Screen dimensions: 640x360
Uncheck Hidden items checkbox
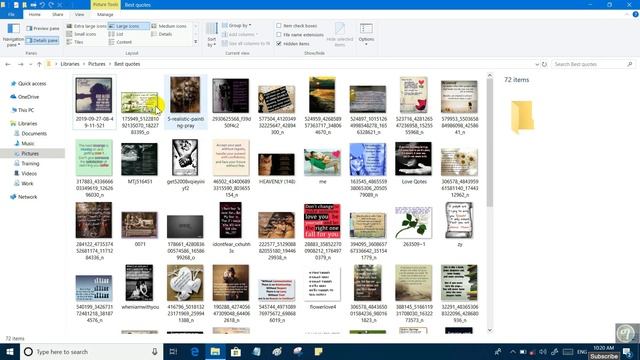[x=293, y=44]
